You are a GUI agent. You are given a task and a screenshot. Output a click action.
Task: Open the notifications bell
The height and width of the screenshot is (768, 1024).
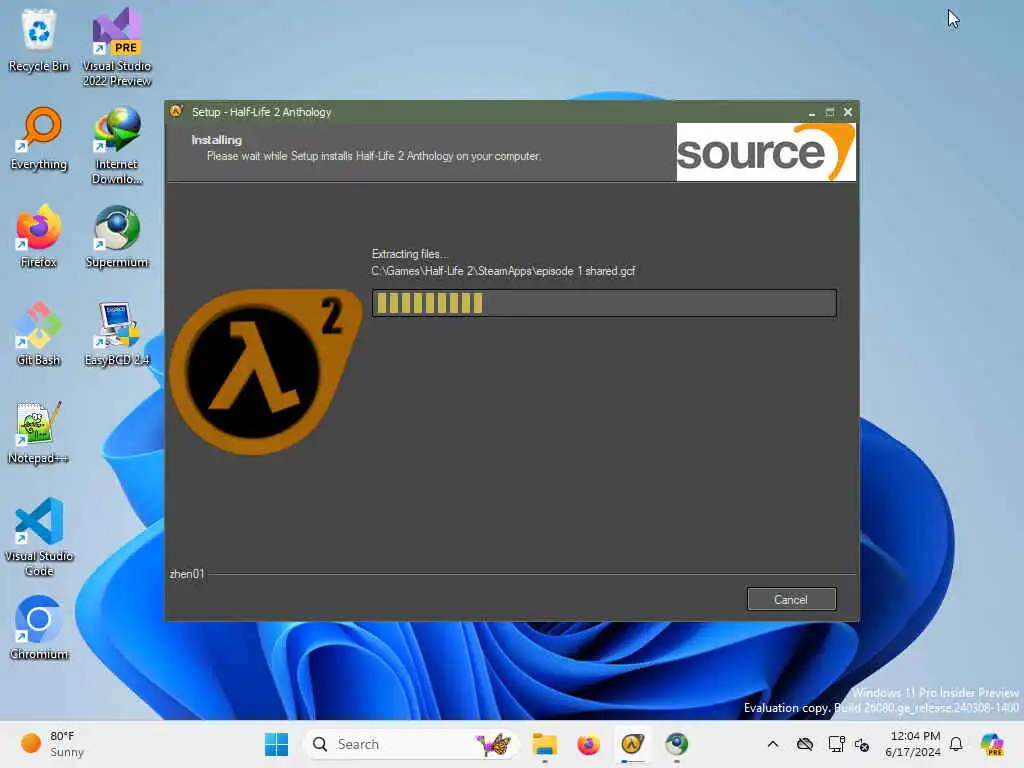(x=956, y=744)
